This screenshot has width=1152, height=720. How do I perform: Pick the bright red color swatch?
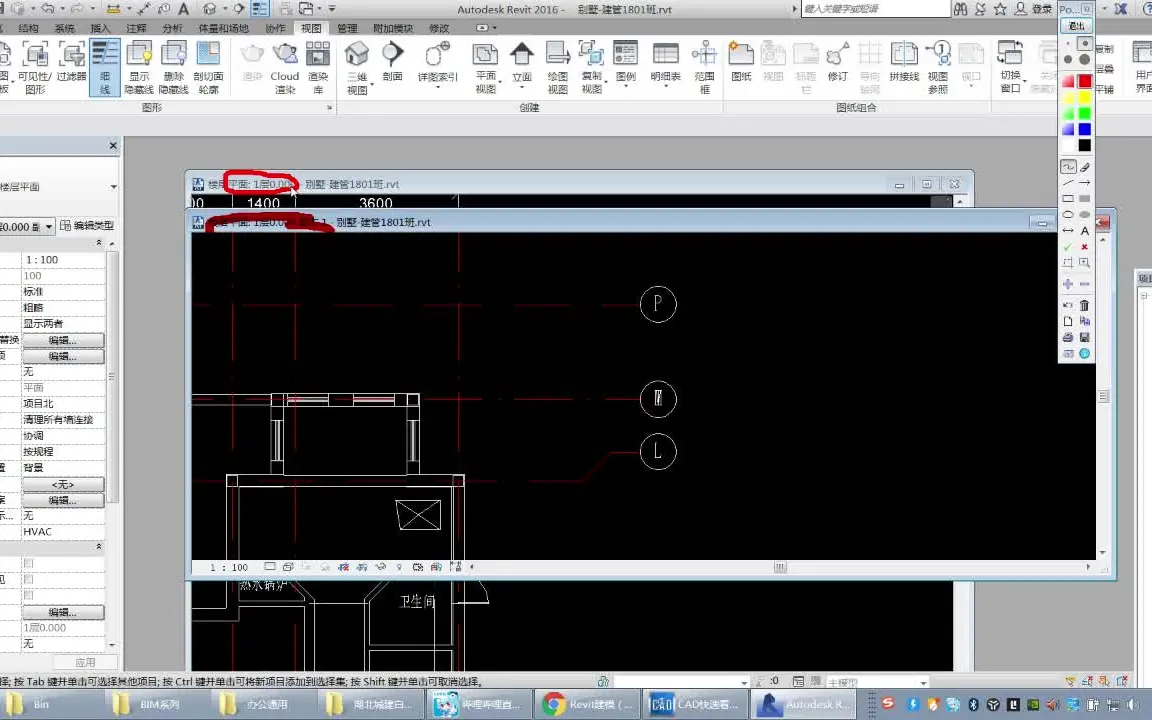pyautogui.click(x=1084, y=81)
